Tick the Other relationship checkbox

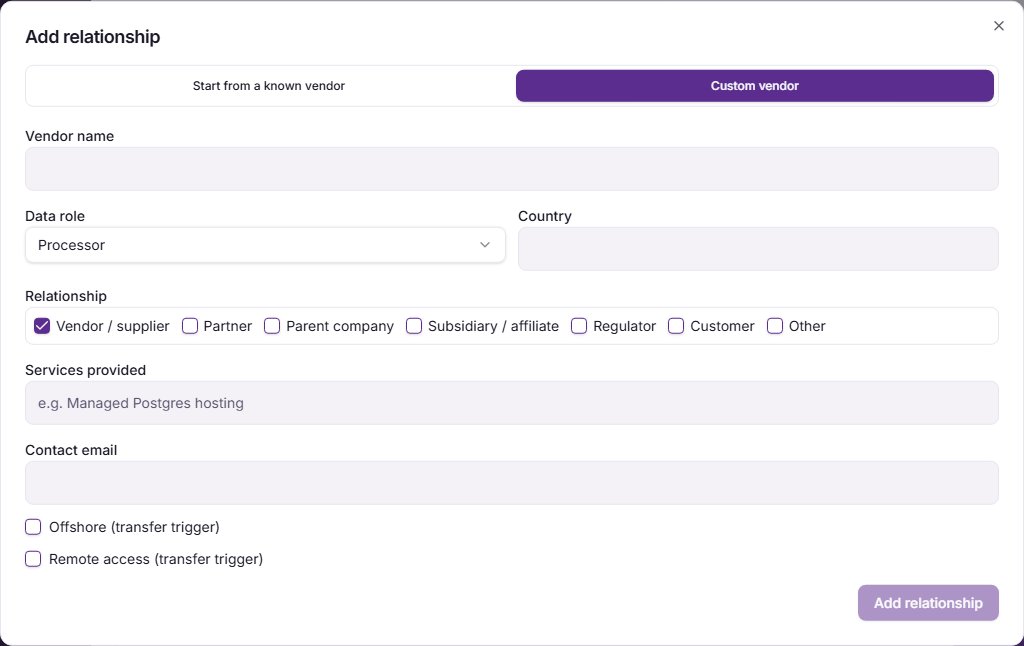coord(775,326)
